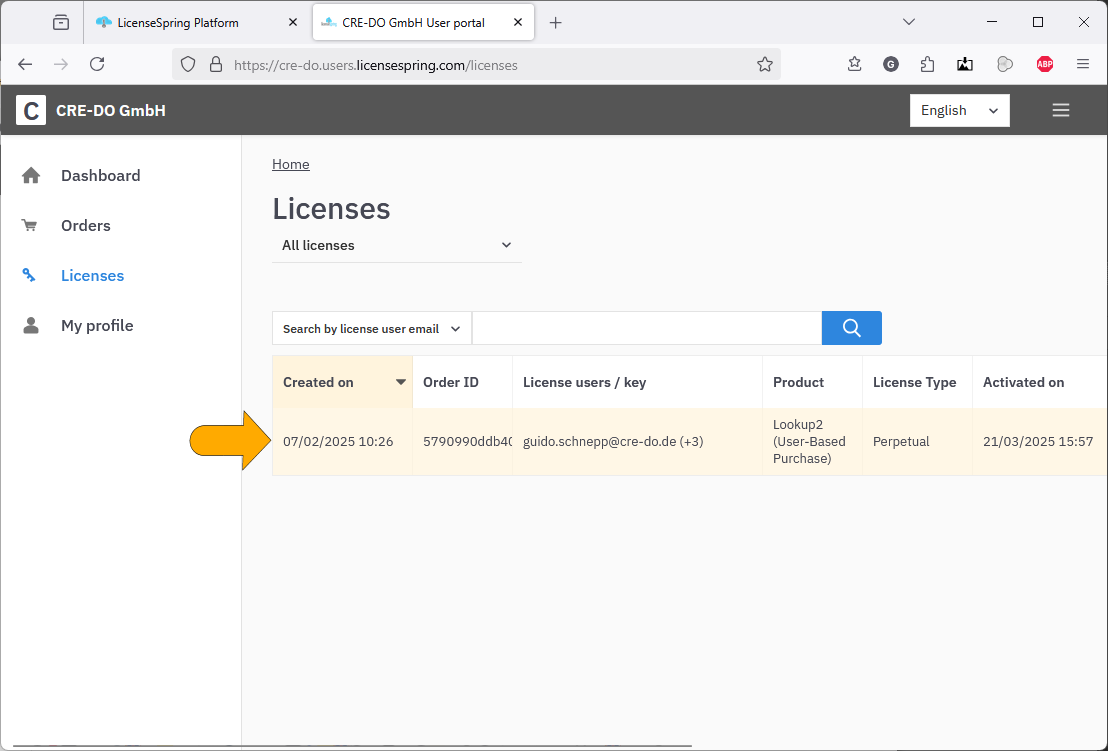Sort by Created on column arrow

coord(401,382)
